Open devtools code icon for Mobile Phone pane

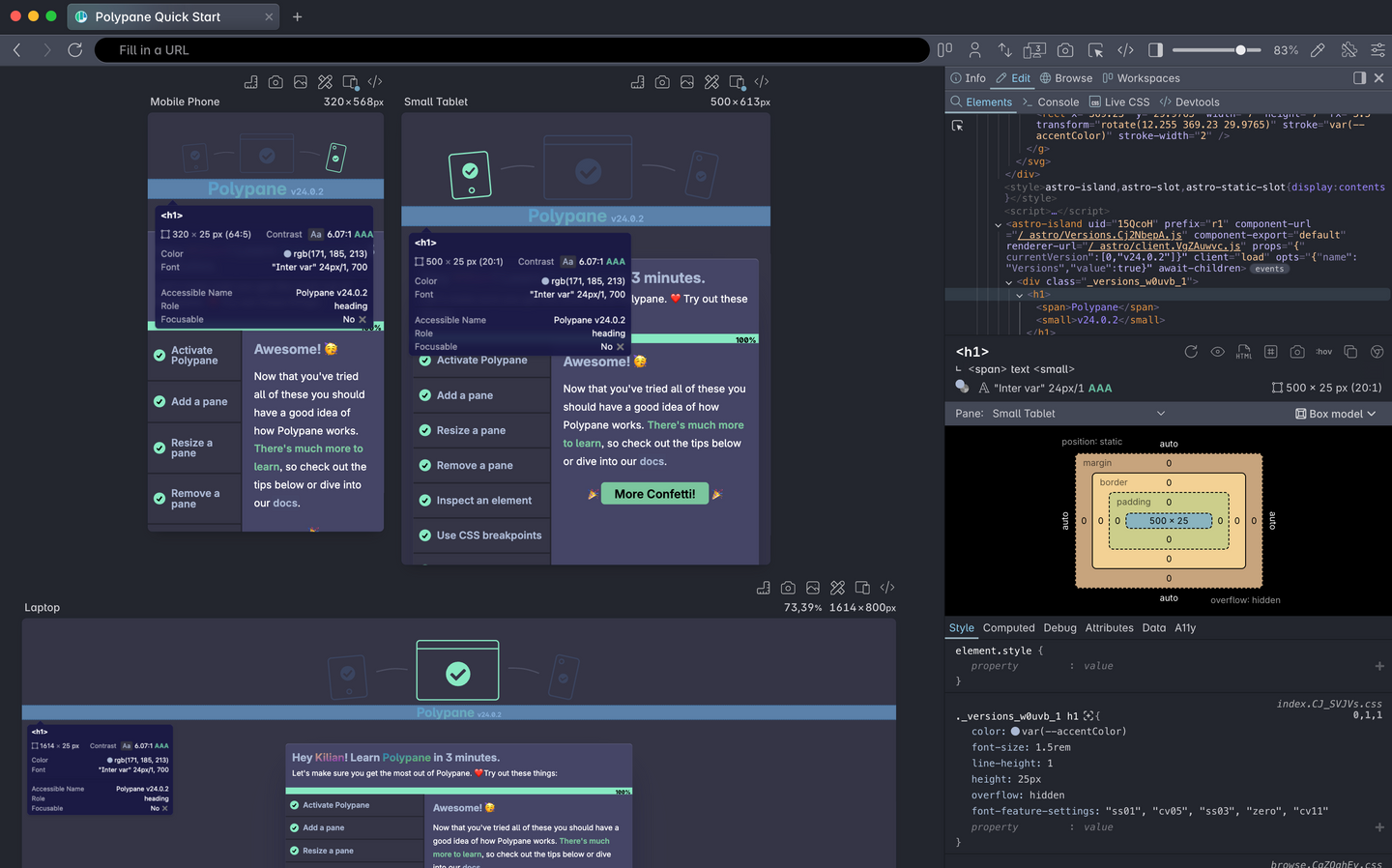pyautogui.click(x=375, y=82)
